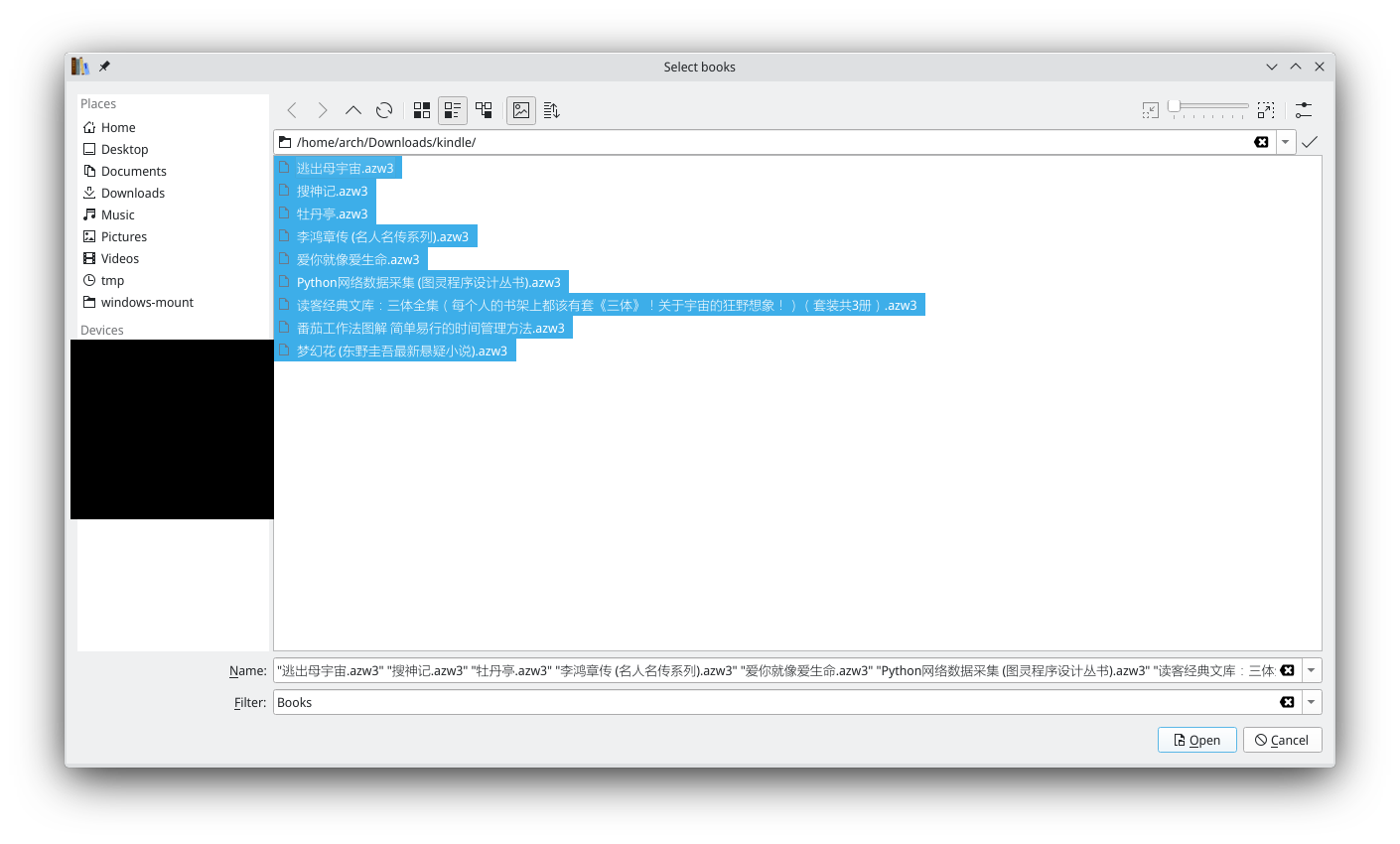The image size is (1400, 844).
Task: Reload the current folder listing
Action: pos(384,110)
